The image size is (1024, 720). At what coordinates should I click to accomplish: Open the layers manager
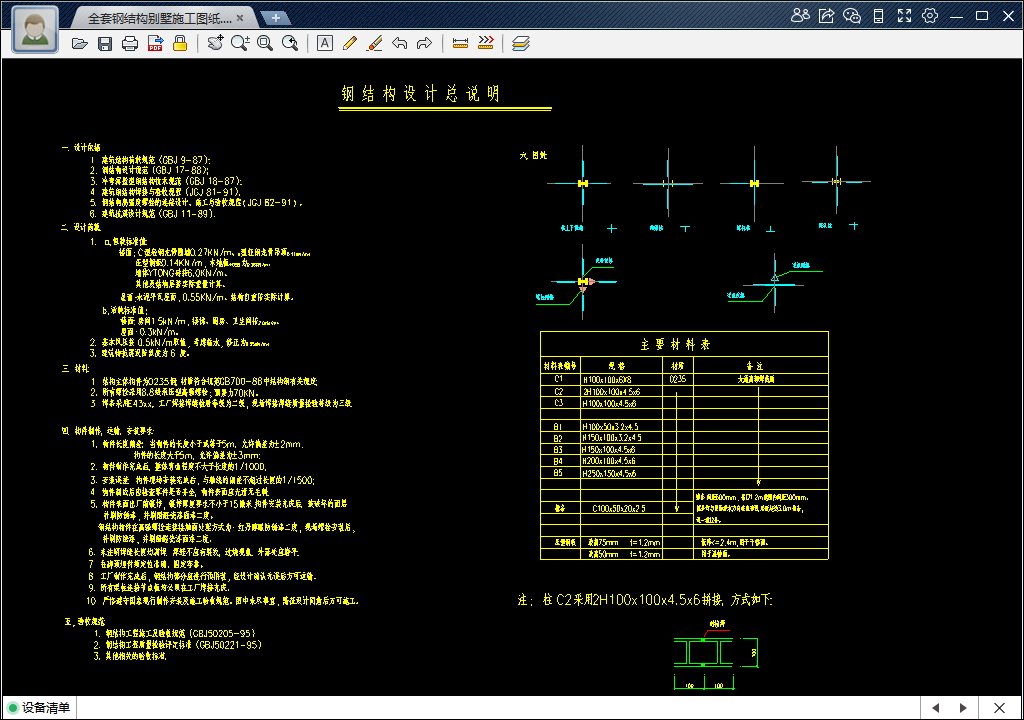coord(520,43)
